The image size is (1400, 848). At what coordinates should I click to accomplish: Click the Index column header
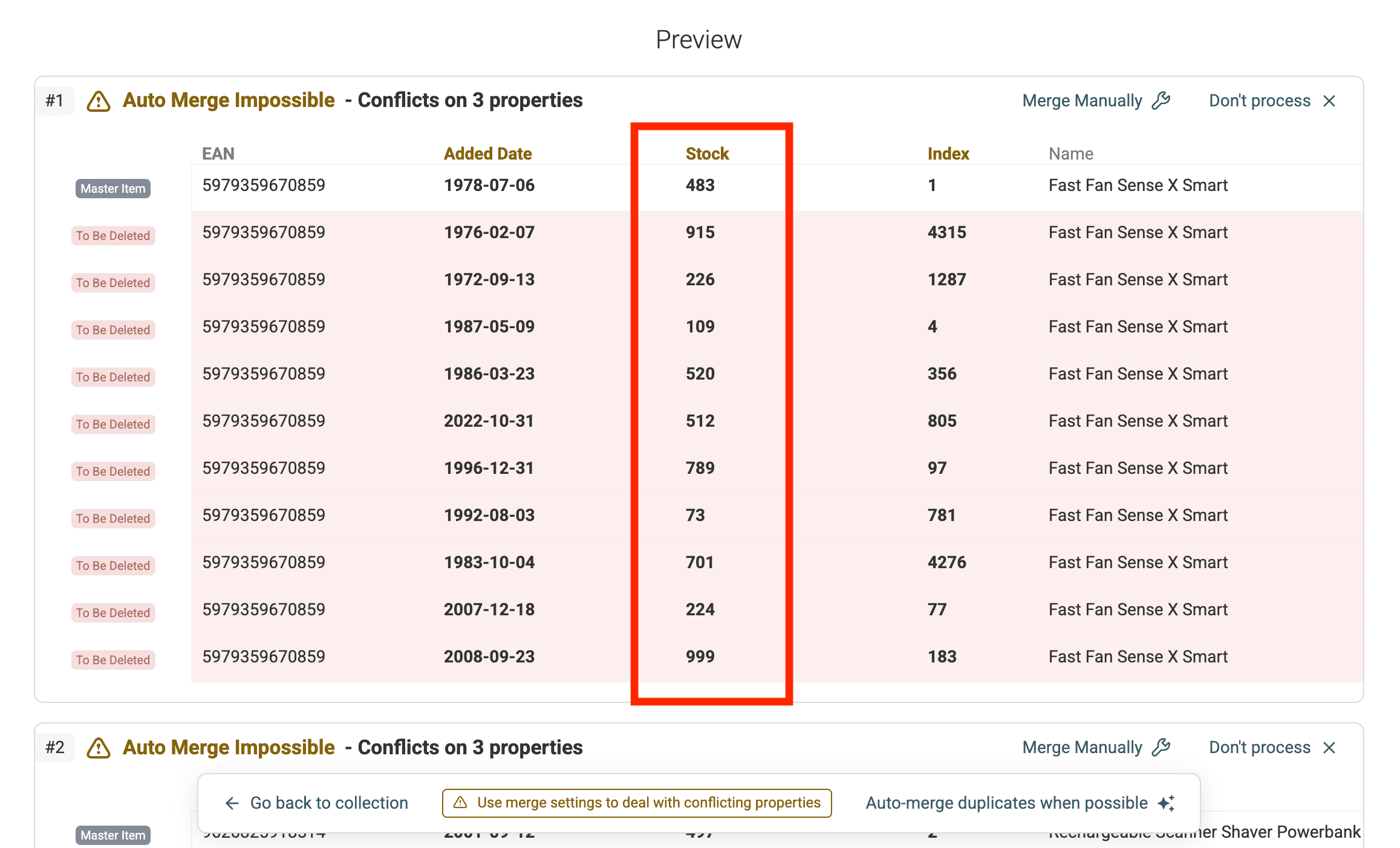click(948, 154)
